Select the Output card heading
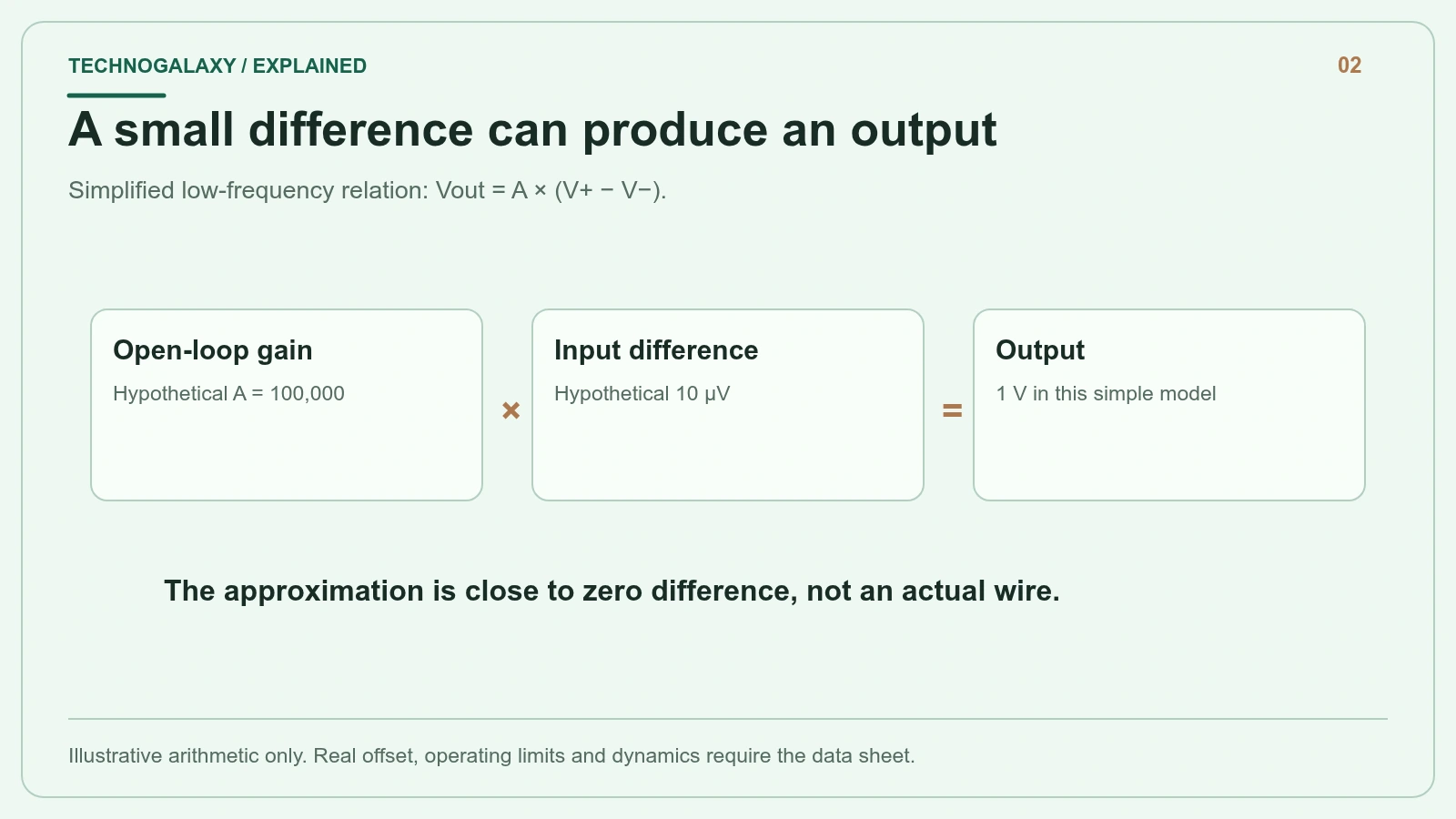 pos(1040,350)
